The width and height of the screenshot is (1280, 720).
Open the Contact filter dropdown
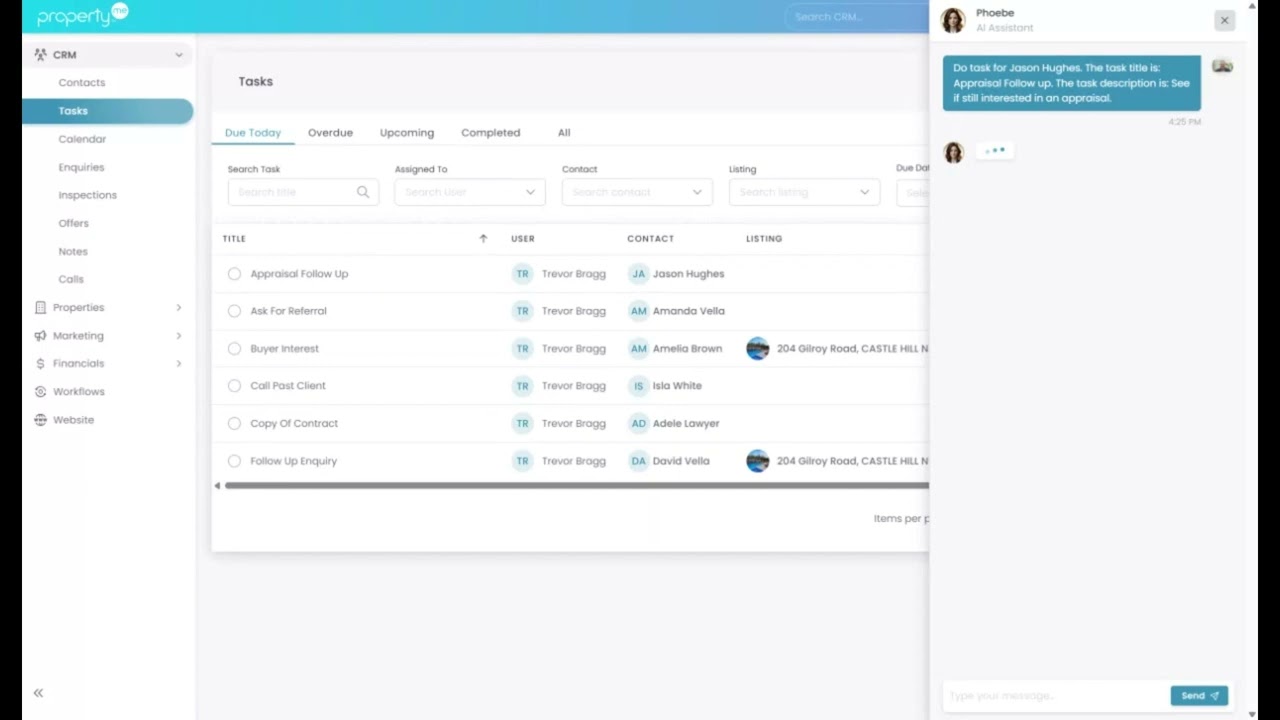tap(637, 192)
